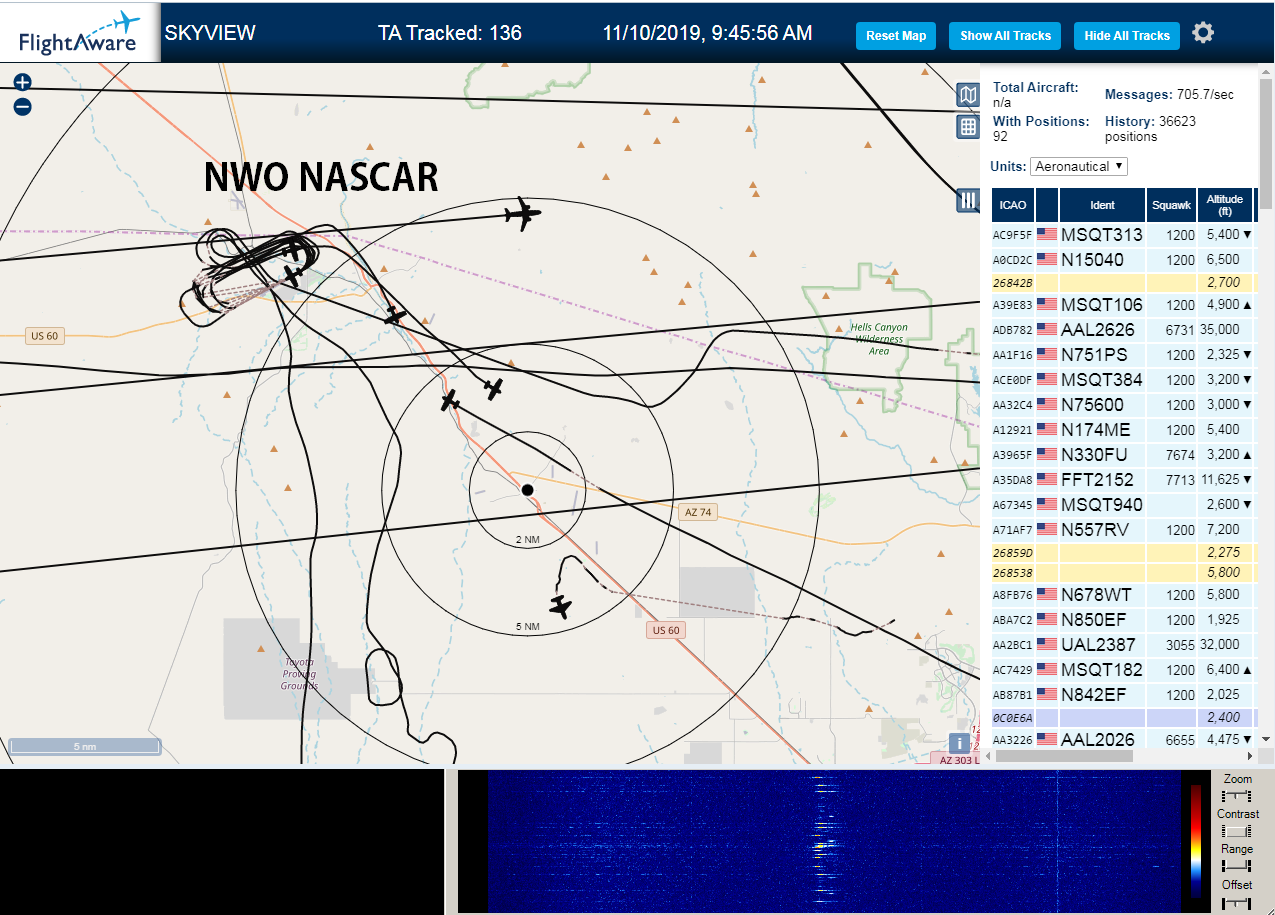This screenshot has height=915, width=1275.
Task: Click the US flag in the N842EF row
Action: (1047, 694)
